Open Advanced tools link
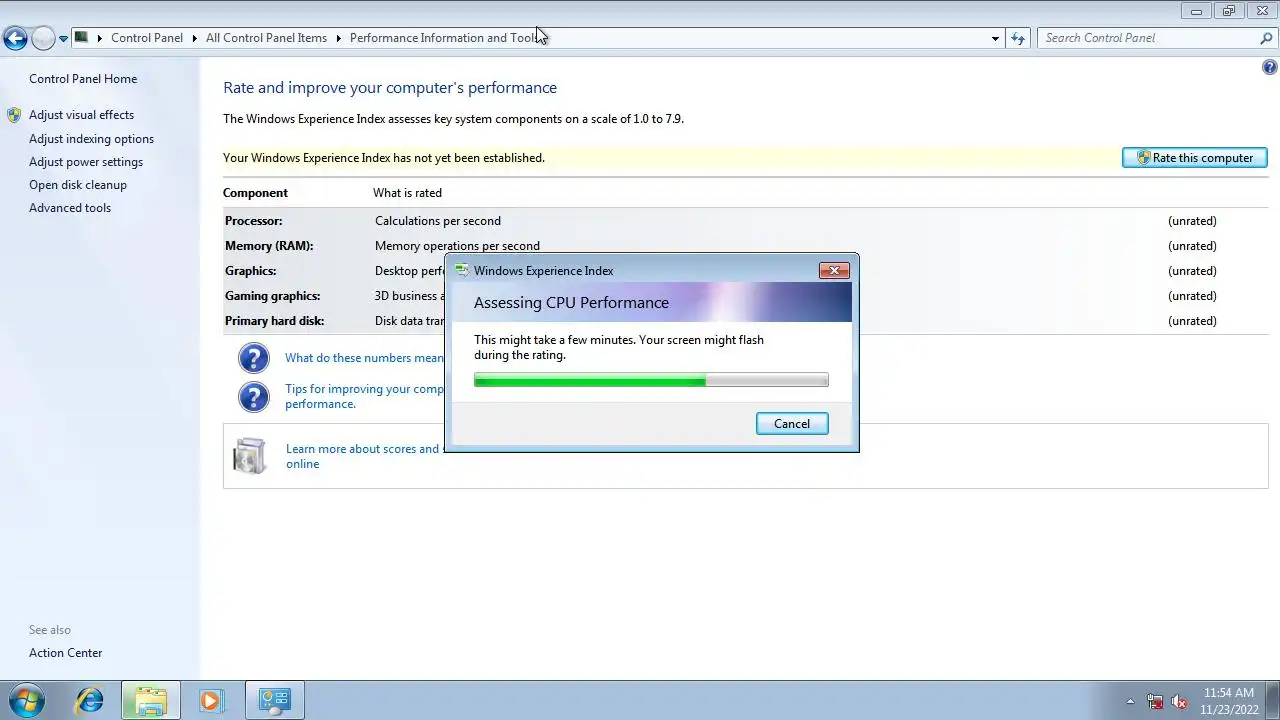 (70, 208)
